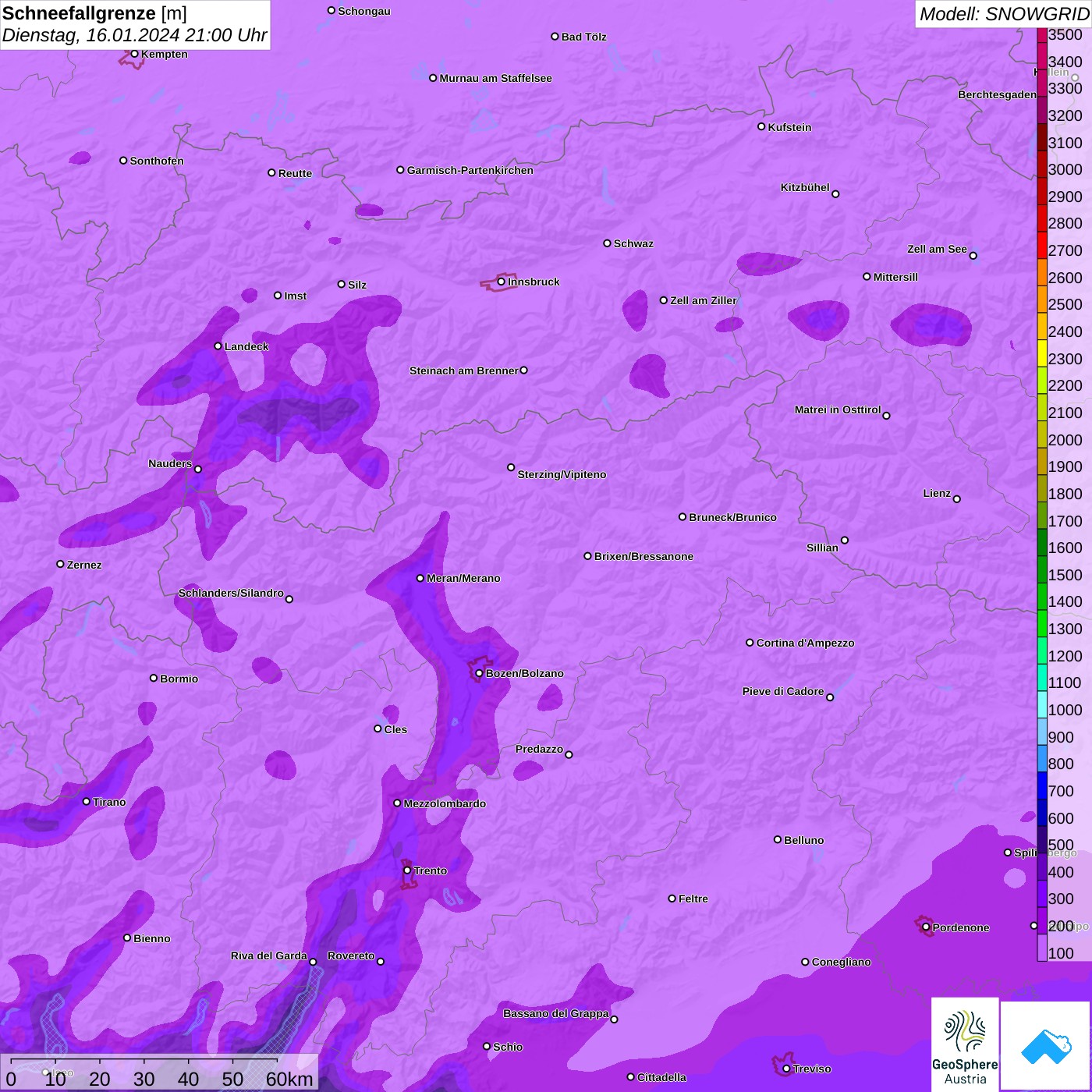Click the Trento city label
The image size is (1092, 1092).
[431, 870]
